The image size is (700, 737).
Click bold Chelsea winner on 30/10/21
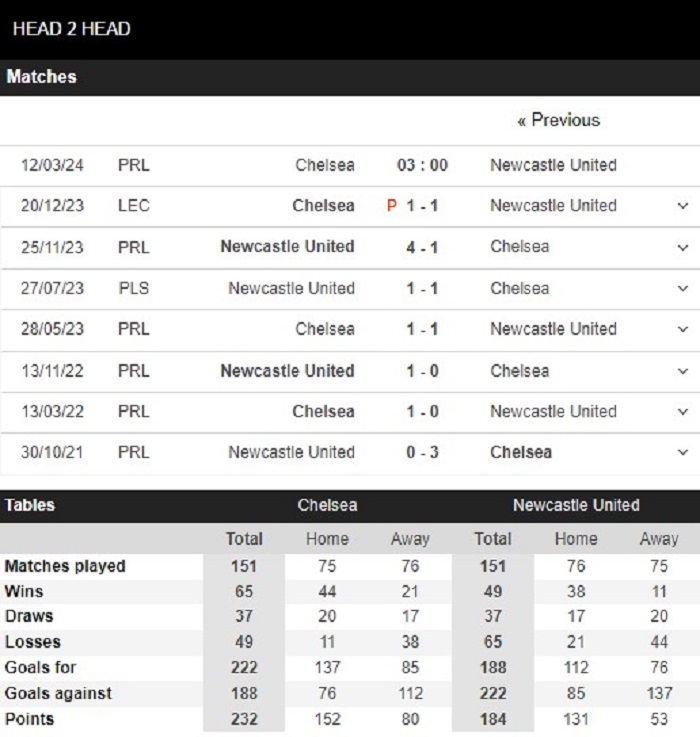[521, 452]
